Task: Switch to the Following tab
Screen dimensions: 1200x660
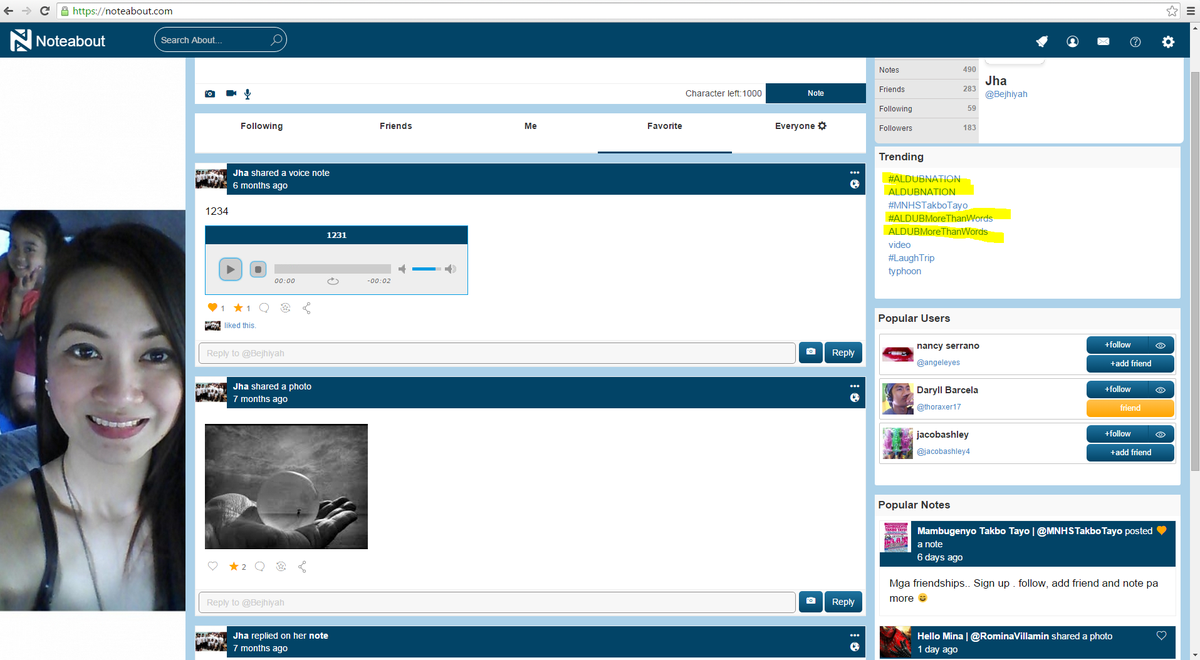Action: (x=262, y=126)
